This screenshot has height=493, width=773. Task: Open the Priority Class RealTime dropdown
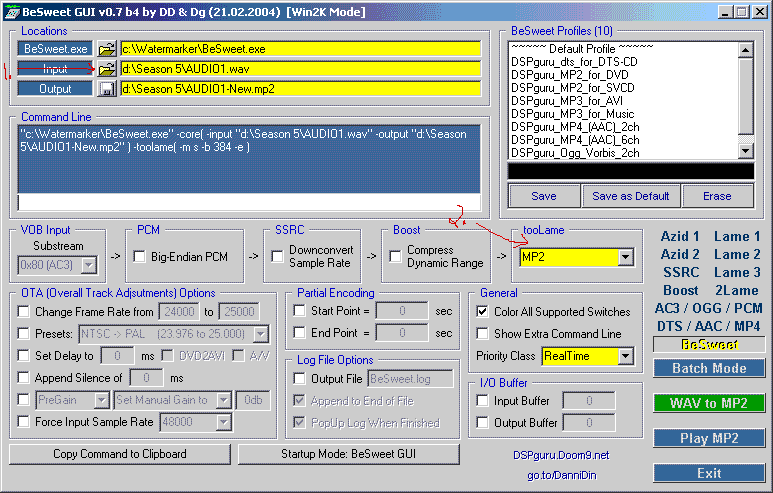tap(626, 356)
